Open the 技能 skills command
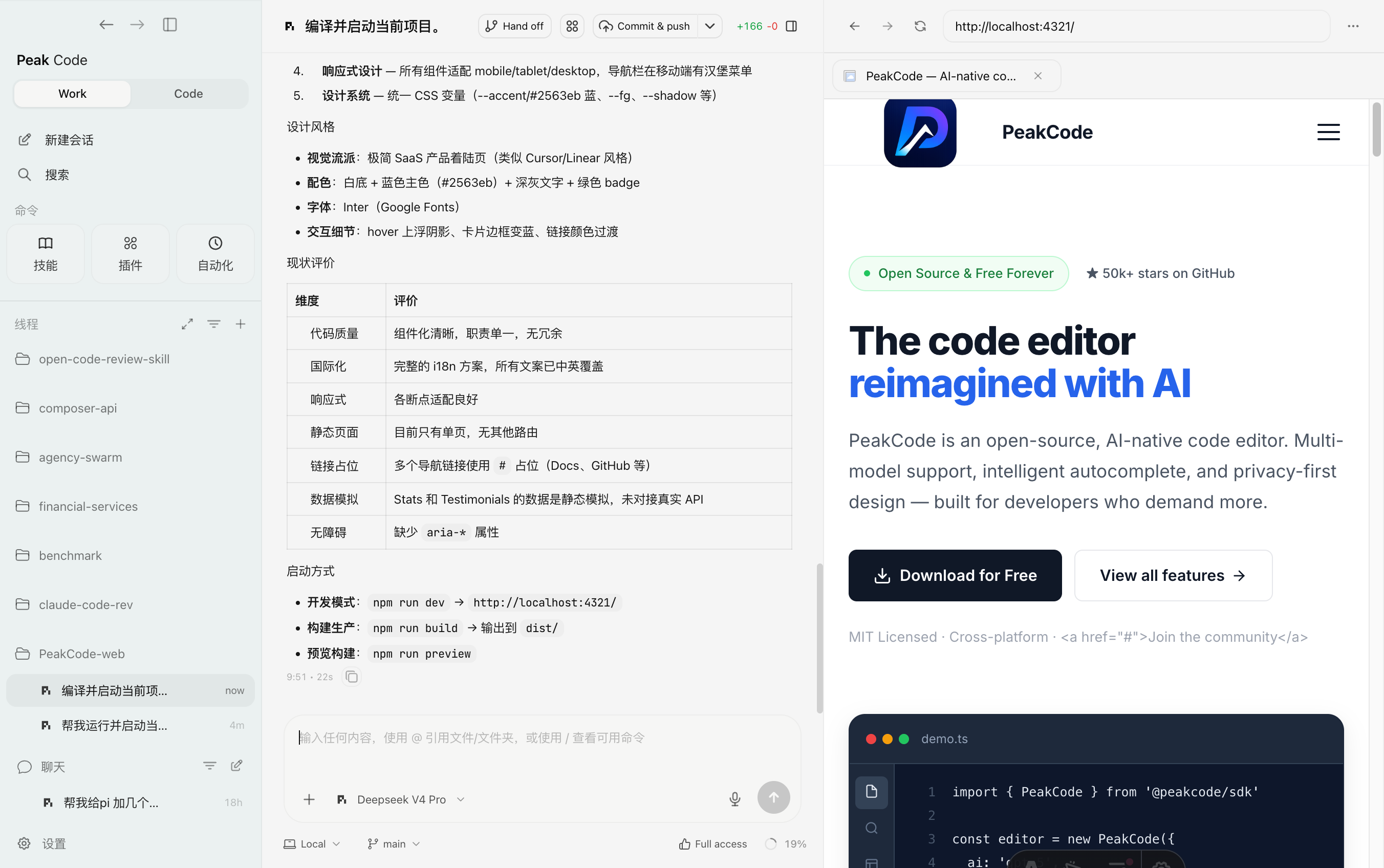The width and height of the screenshot is (1384, 868). point(46,254)
